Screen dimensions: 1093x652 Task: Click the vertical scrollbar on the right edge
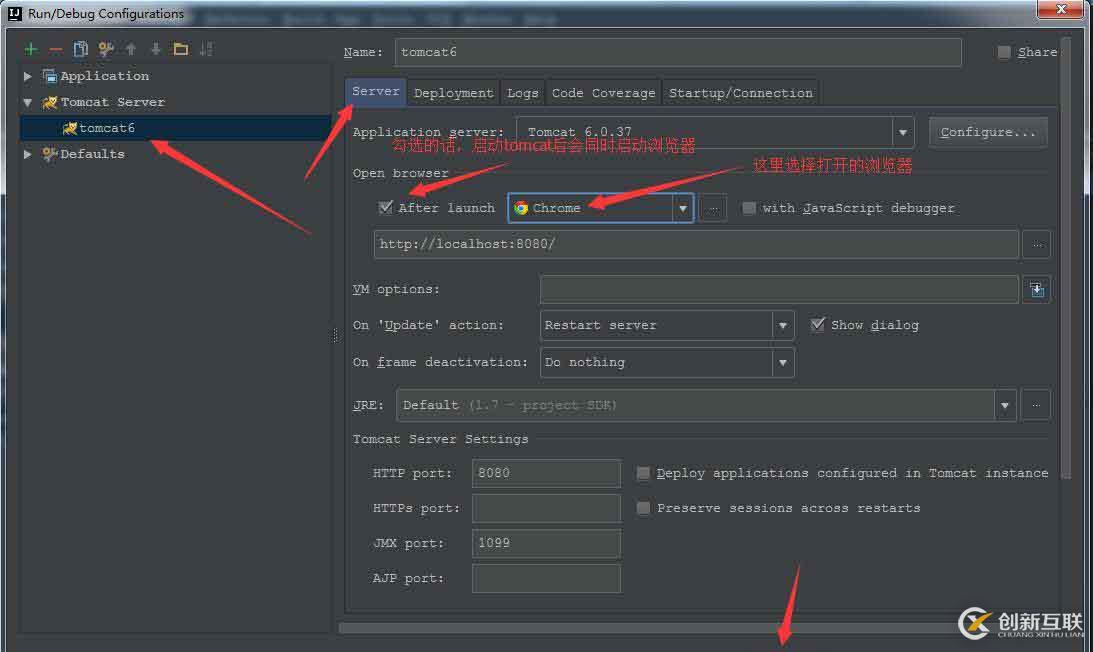pyautogui.click(x=1066, y=258)
